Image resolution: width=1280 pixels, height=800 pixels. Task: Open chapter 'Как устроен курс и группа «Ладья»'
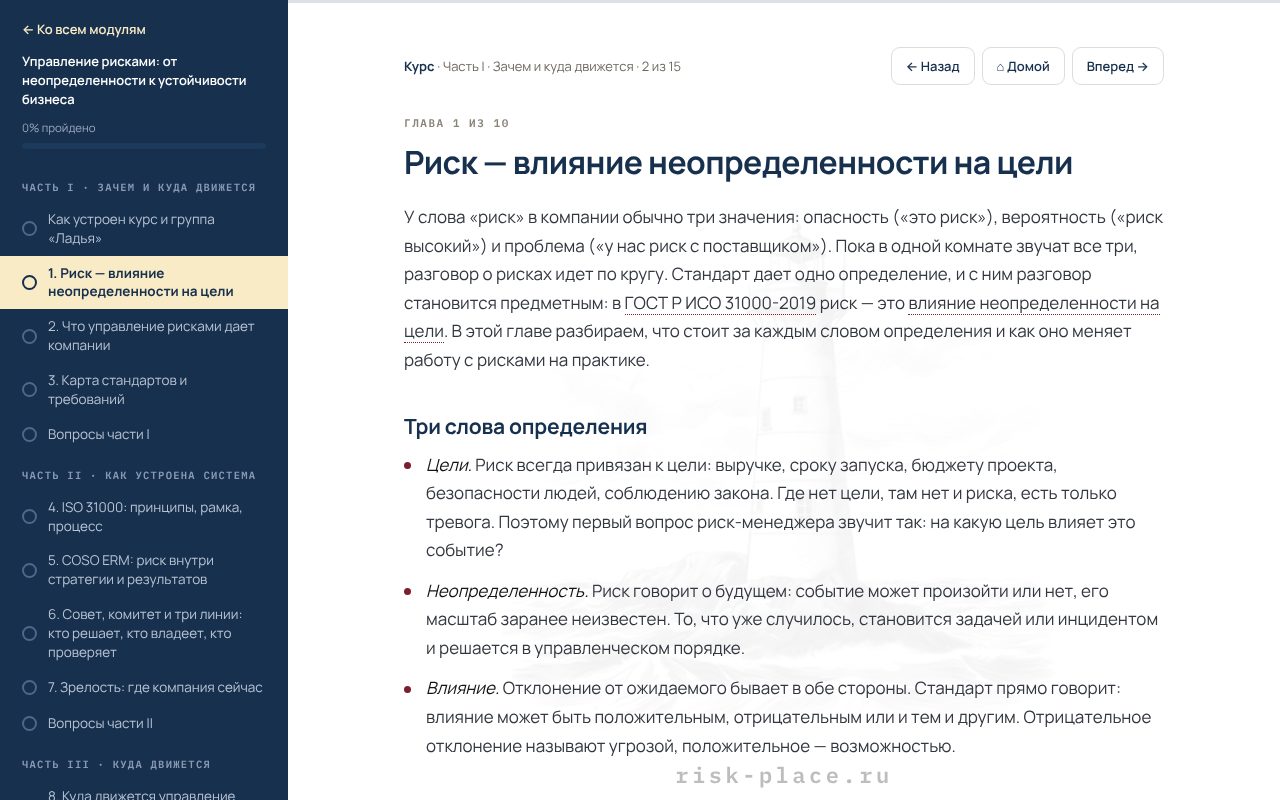click(144, 229)
